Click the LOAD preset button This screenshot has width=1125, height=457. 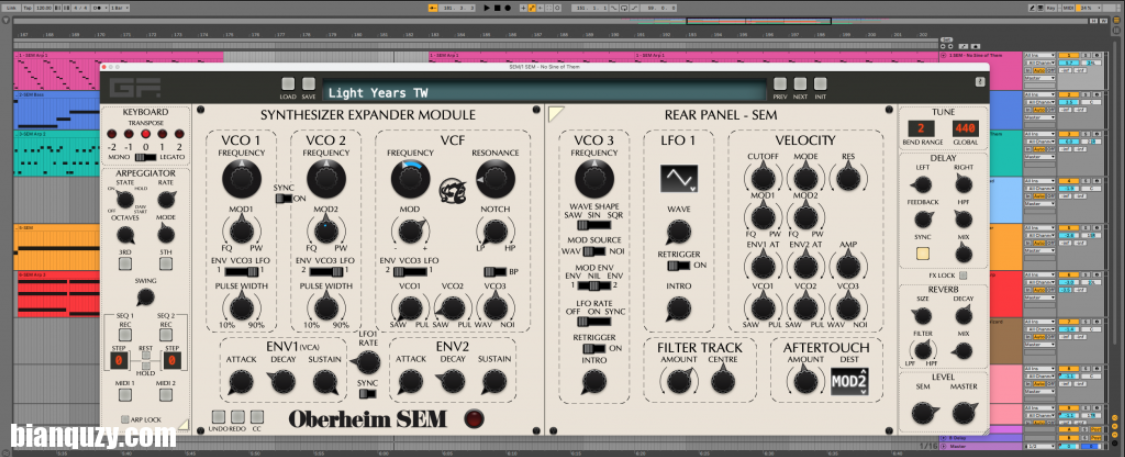(288, 84)
